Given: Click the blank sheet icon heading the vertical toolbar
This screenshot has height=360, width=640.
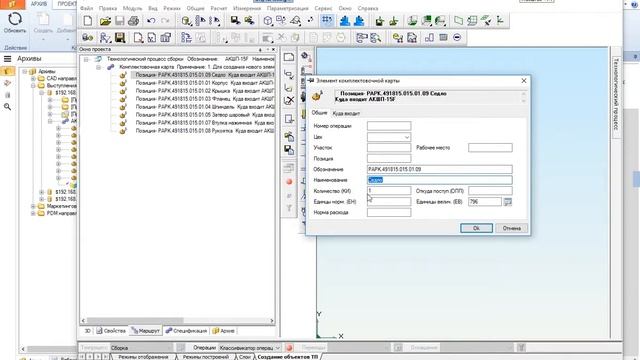Looking at the screenshot, I should [x=289, y=57].
